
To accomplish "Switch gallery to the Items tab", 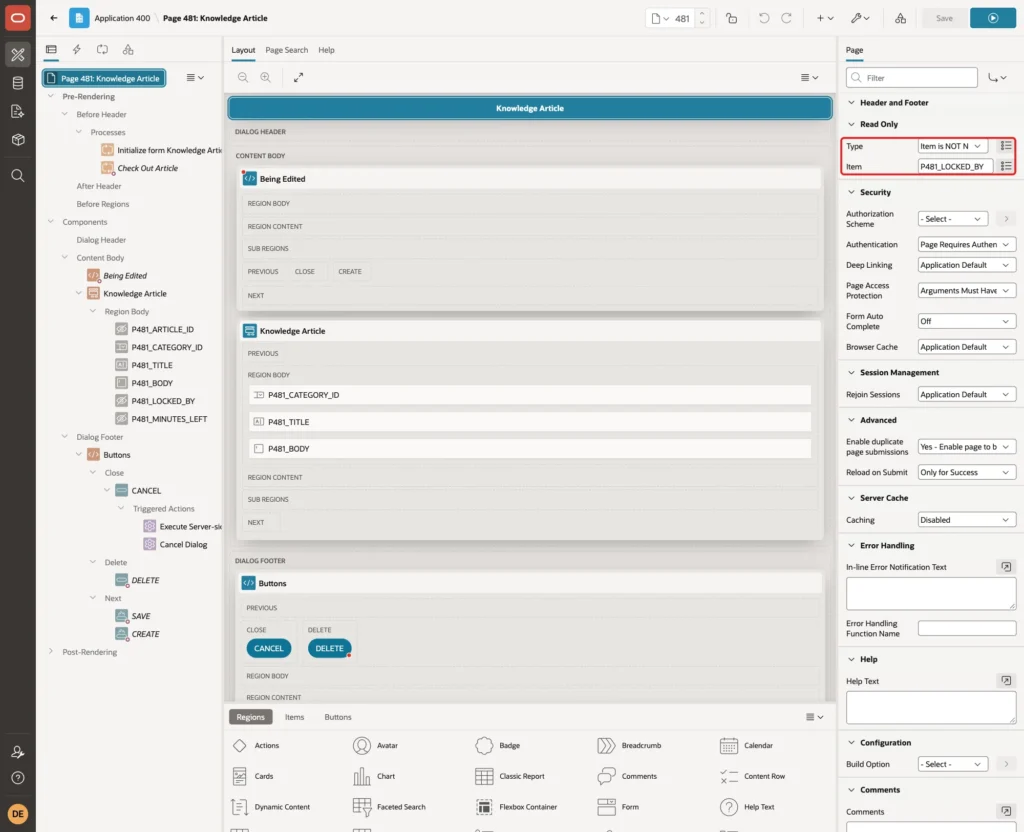I will pyautogui.click(x=295, y=718).
